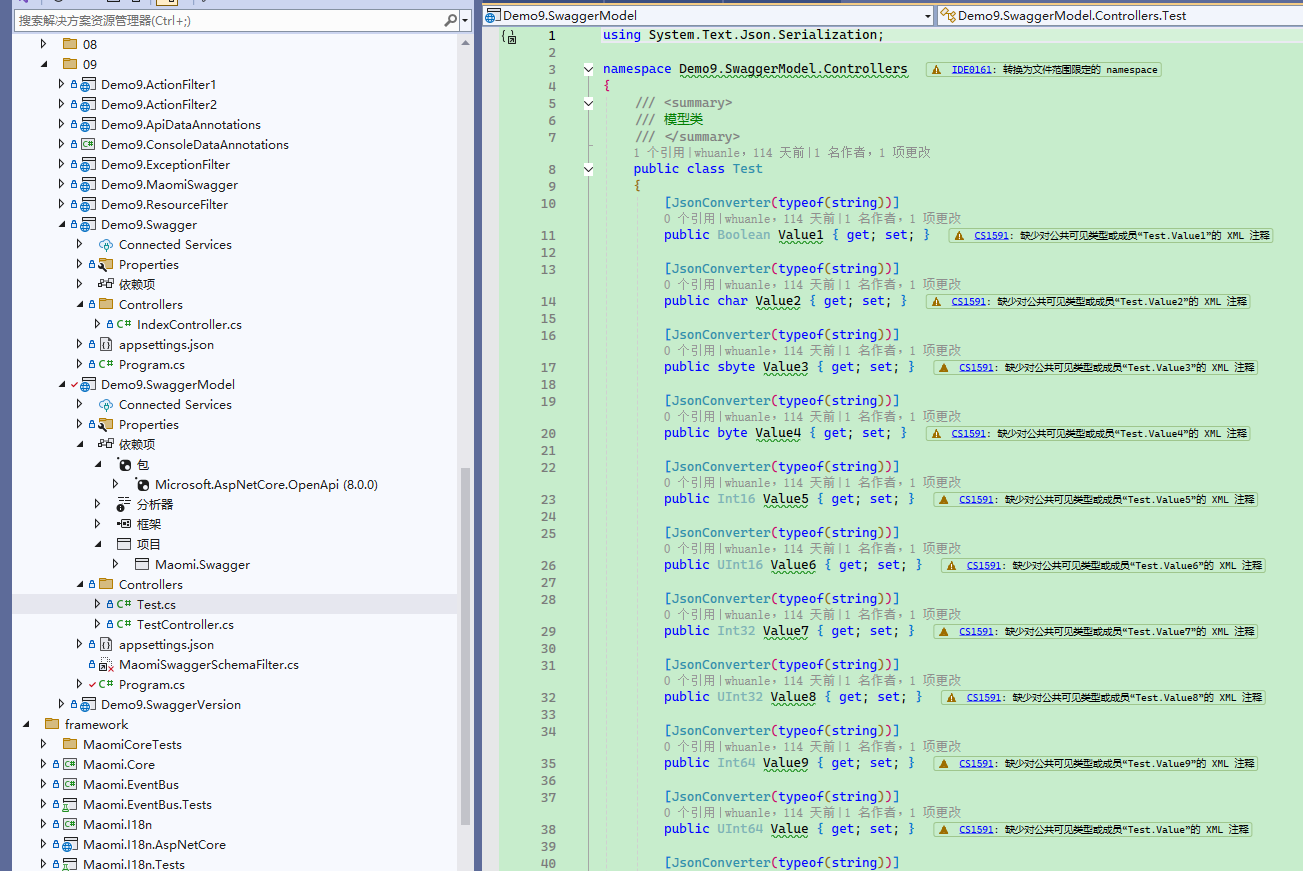Click the Demo9.MaomiSwagger web project icon
Screen dimensions: 1303x871
click(88, 185)
